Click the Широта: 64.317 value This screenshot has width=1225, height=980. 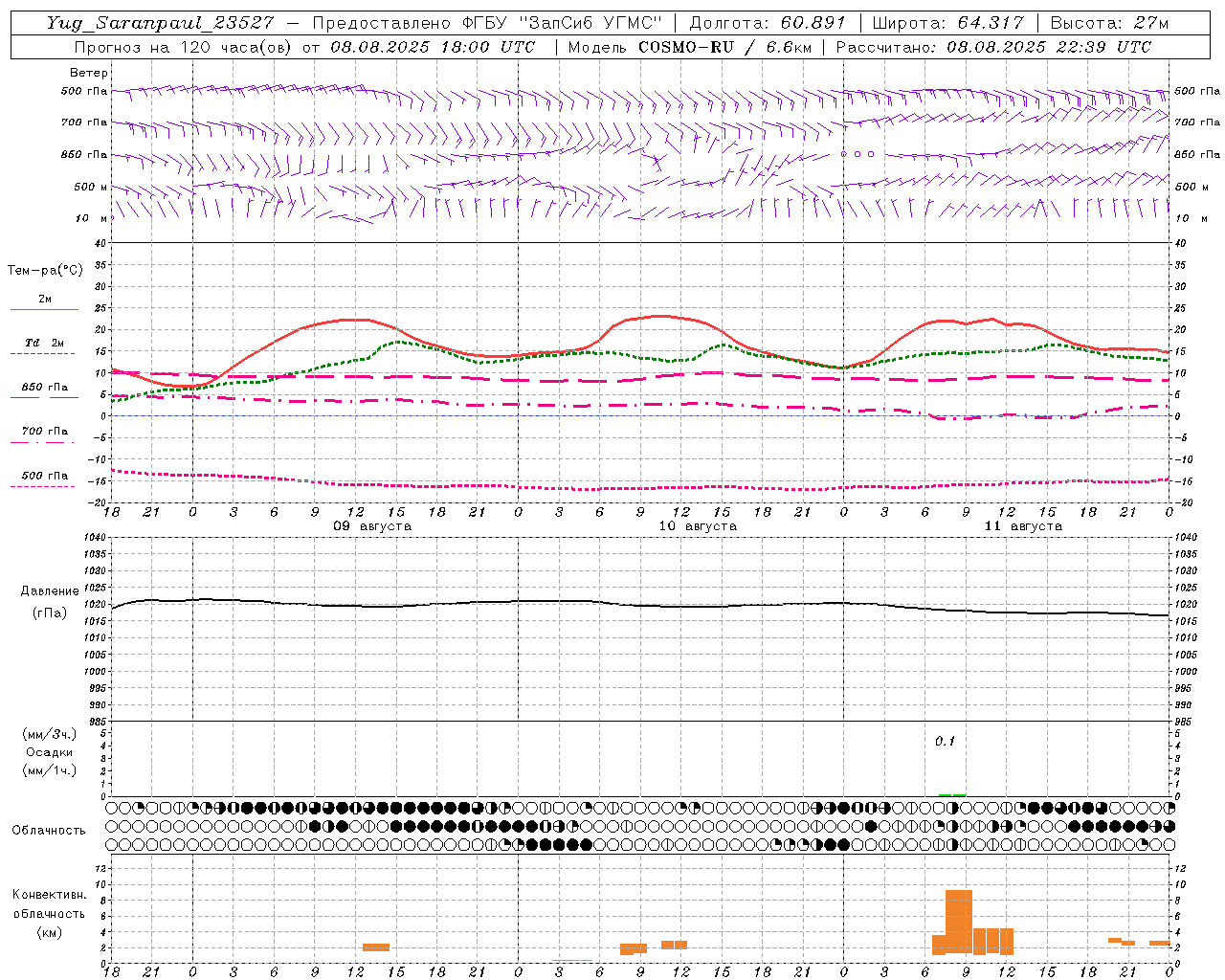pos(947,24)
